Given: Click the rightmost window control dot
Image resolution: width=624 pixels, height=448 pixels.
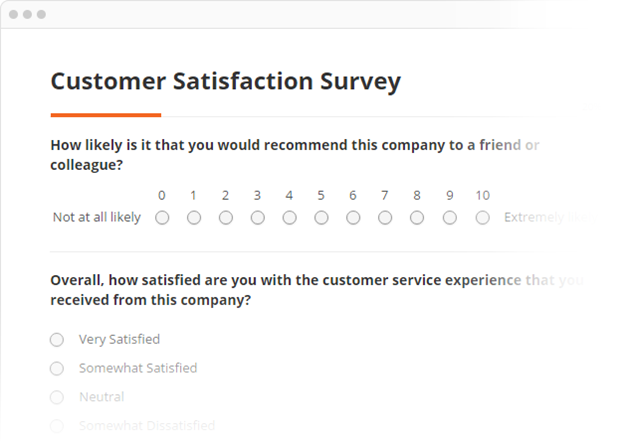Looking at the screenshot, I should (41, 15).
